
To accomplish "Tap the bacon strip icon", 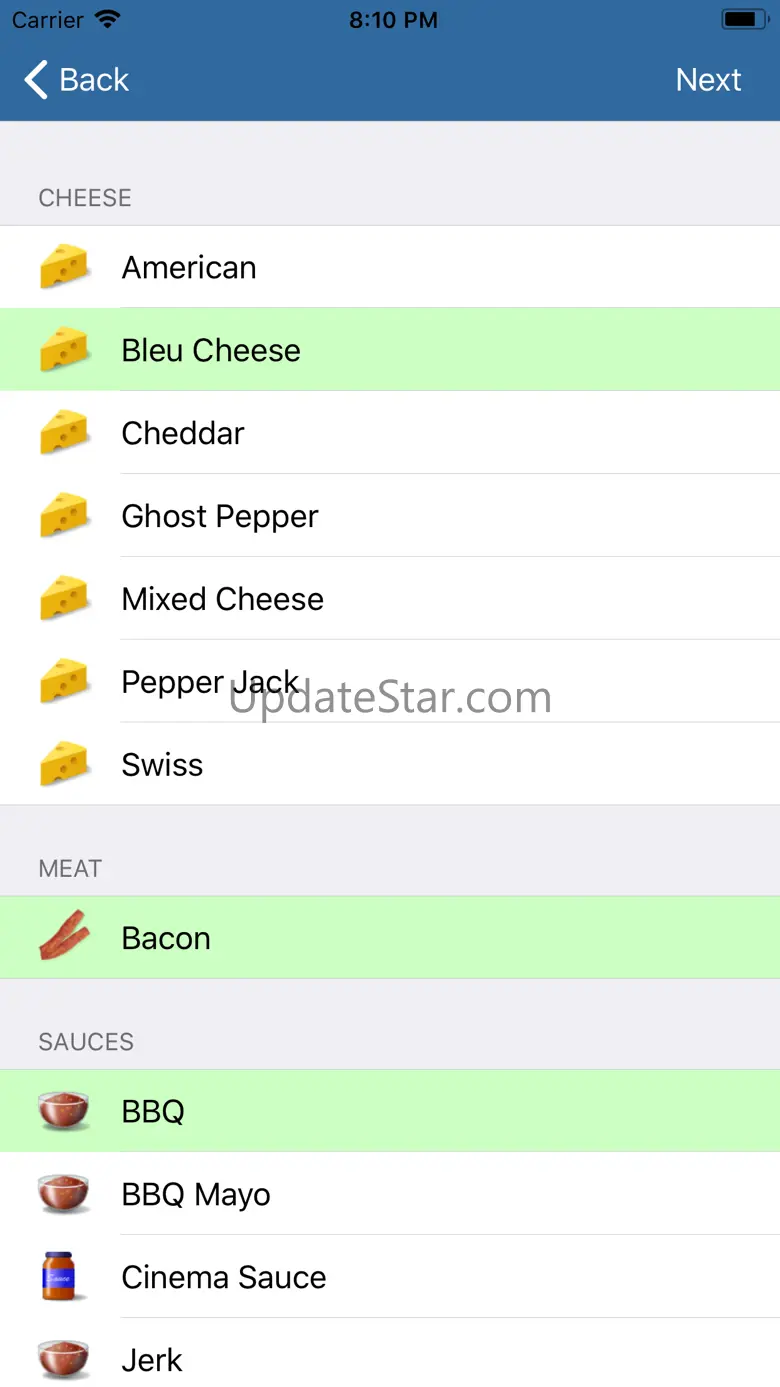I will pos(64,937).
